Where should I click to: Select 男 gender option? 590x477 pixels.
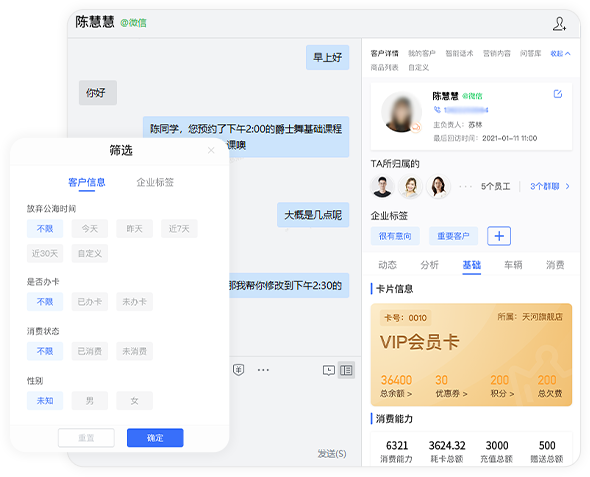point(90,401)
